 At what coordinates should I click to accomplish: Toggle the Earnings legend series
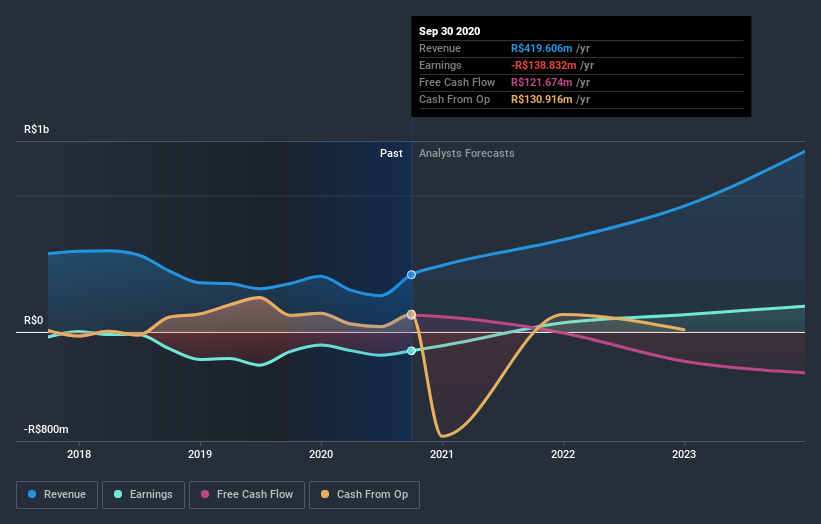click(143, 495)
